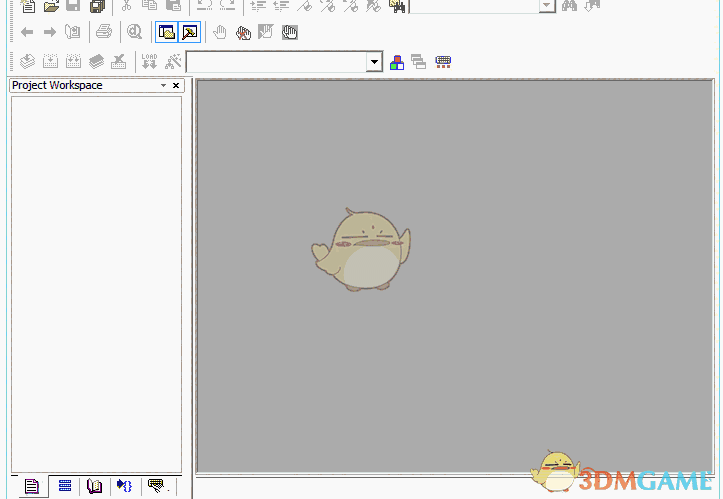Toggle the Output Window button
The image size is (723, 499).
coord(189,33)
